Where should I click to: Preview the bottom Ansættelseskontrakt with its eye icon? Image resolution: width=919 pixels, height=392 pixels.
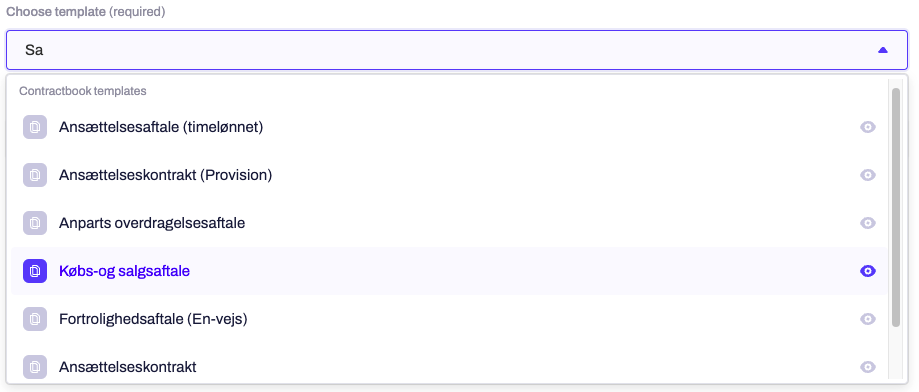point(868,367)
